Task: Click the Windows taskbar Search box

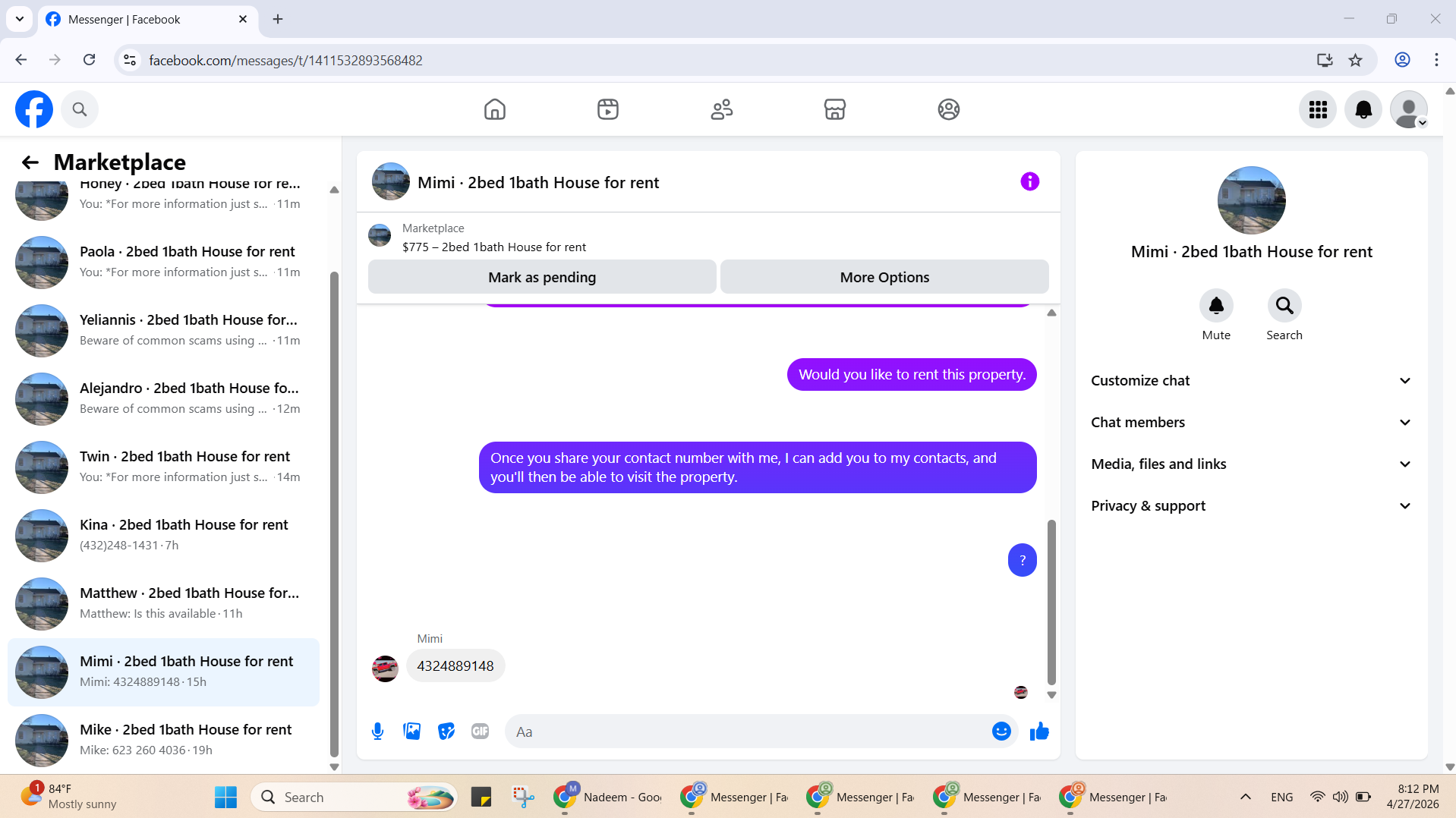Action: (x=354, y=797)
